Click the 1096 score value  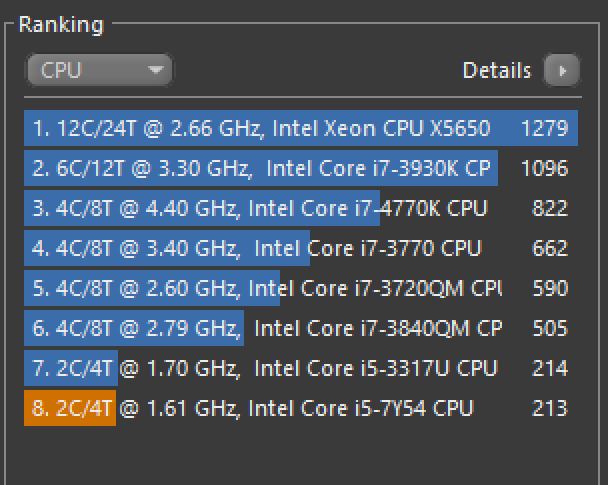(544, 168)
